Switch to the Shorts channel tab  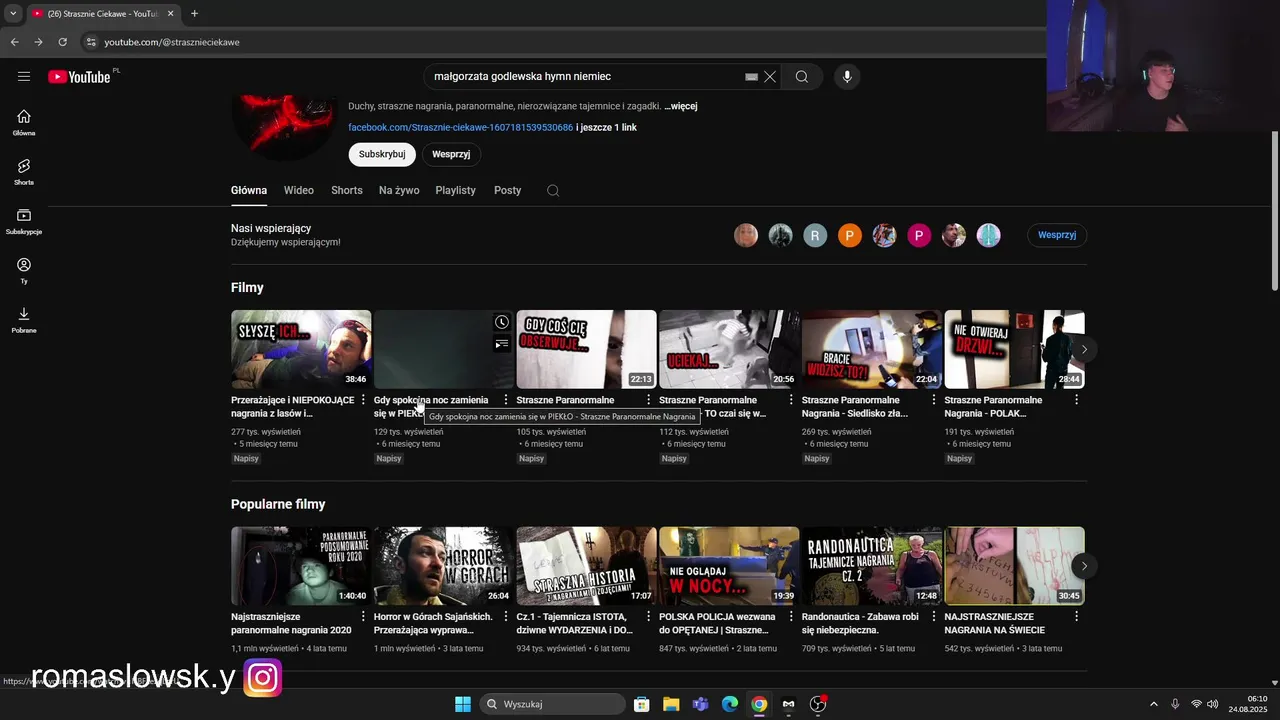[x=347, y=190]
